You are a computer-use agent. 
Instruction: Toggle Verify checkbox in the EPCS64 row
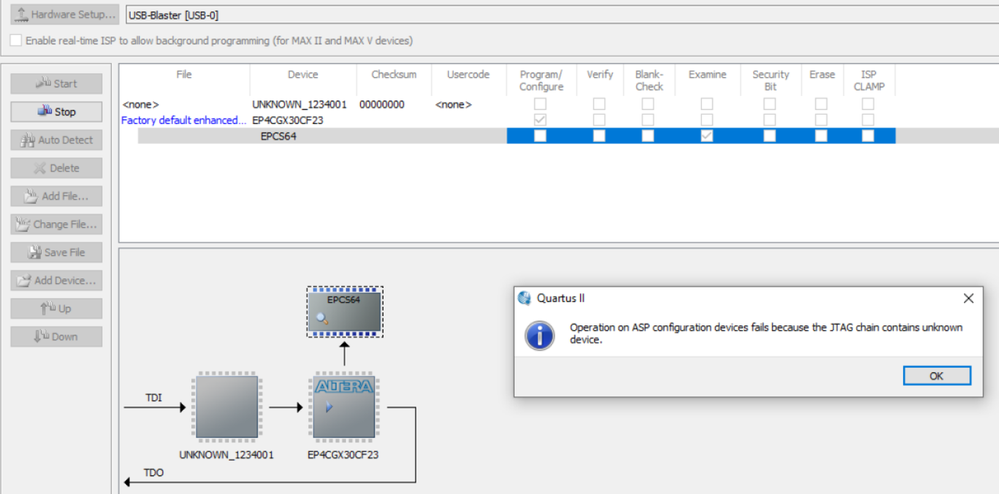[599, 136]
